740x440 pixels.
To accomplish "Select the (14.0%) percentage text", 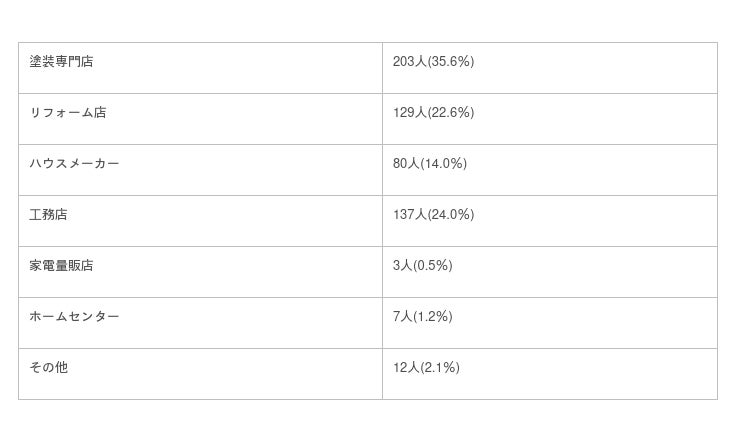I will tap(444, 164).
